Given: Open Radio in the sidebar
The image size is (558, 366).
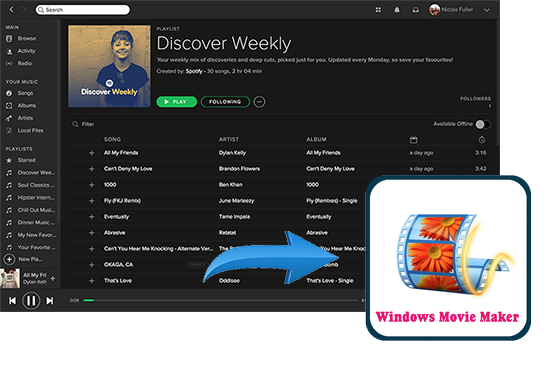Looking at the screenshot, I should (25, 63).
